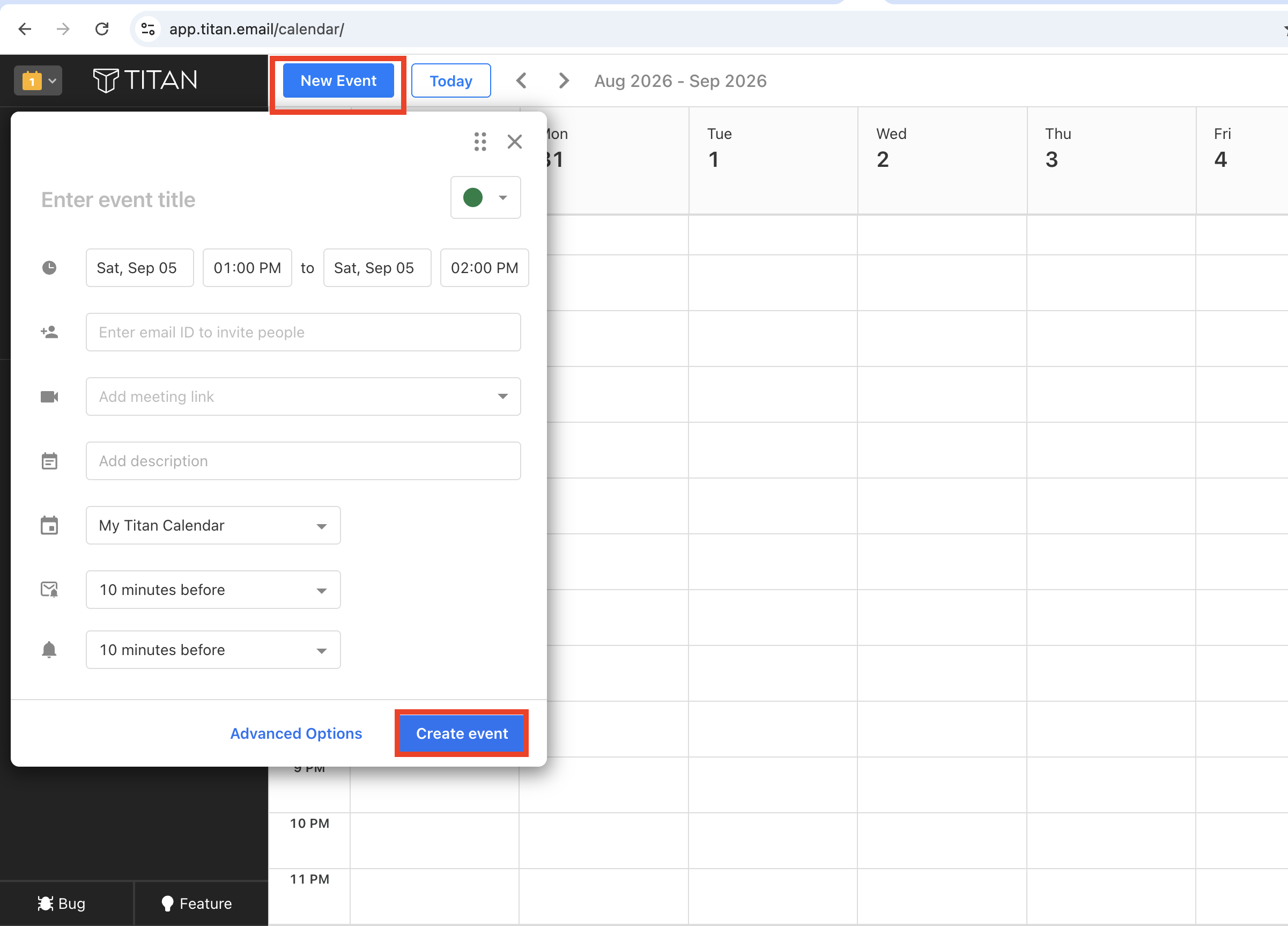Image resolution: width=1288 pixels, height=926 pixels.
Task: Click the add person invite icon
Action: (x=49, y=332)
